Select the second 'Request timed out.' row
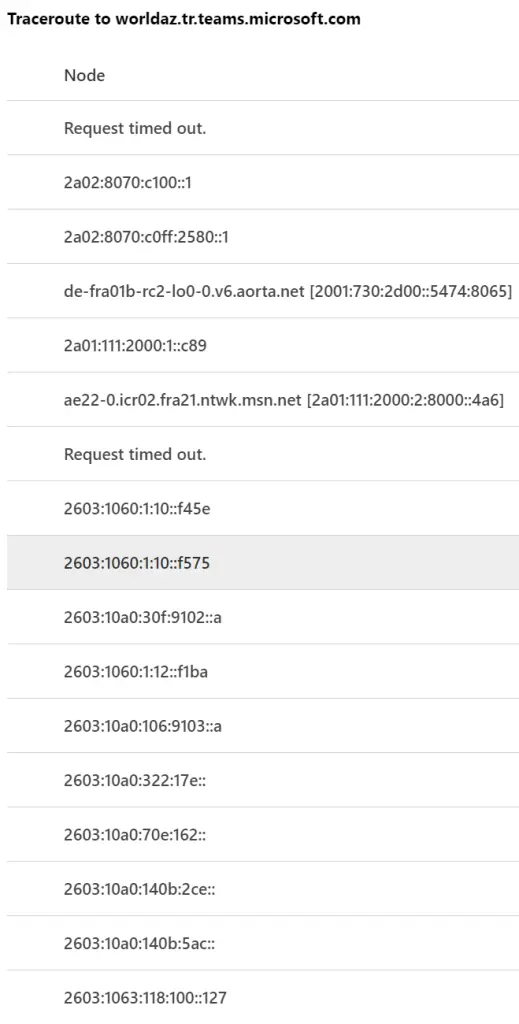 (x=262, y=454)
